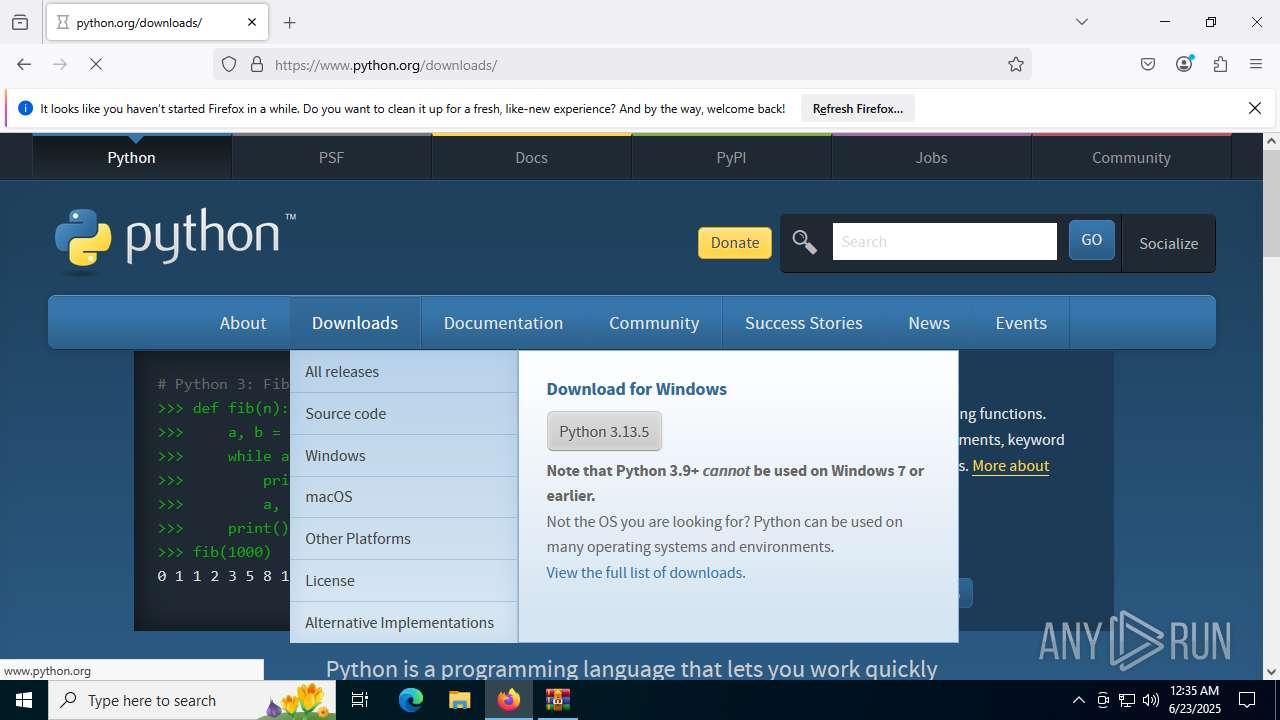Open View the full list of downloads
Image resolution: width=1280 pixels, height=720 pixels.
pos(644,573)
